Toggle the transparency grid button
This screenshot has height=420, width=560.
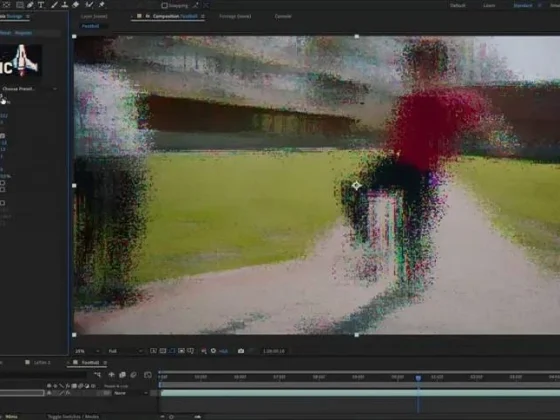163,351
